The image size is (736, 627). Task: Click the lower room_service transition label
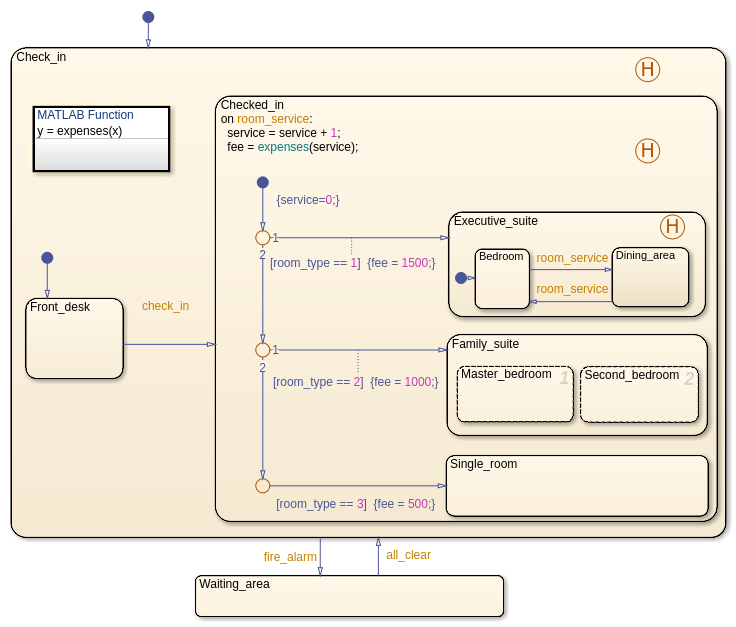572,289
